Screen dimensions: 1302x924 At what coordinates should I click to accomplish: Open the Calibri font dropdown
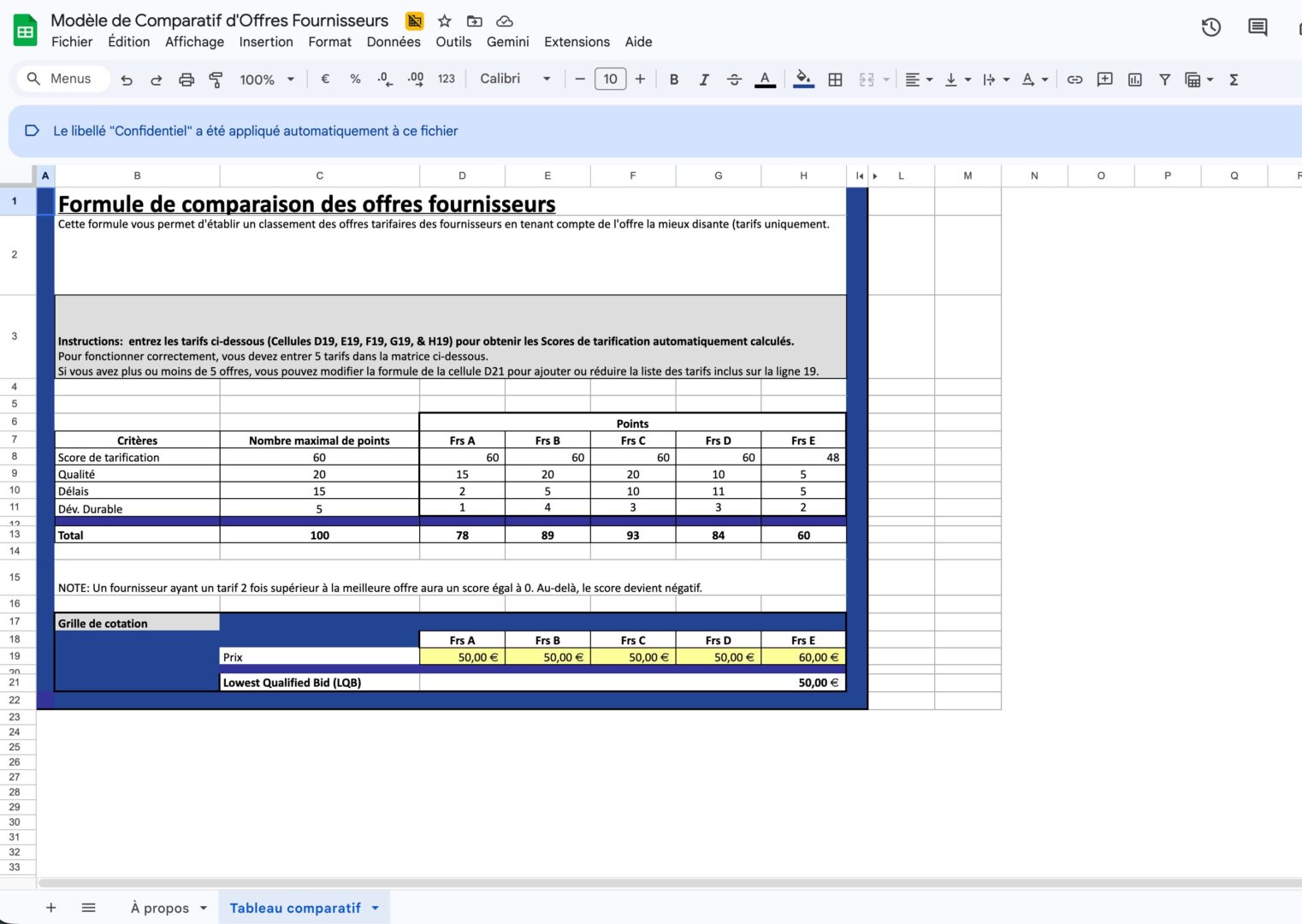click(x=515, y=79)
